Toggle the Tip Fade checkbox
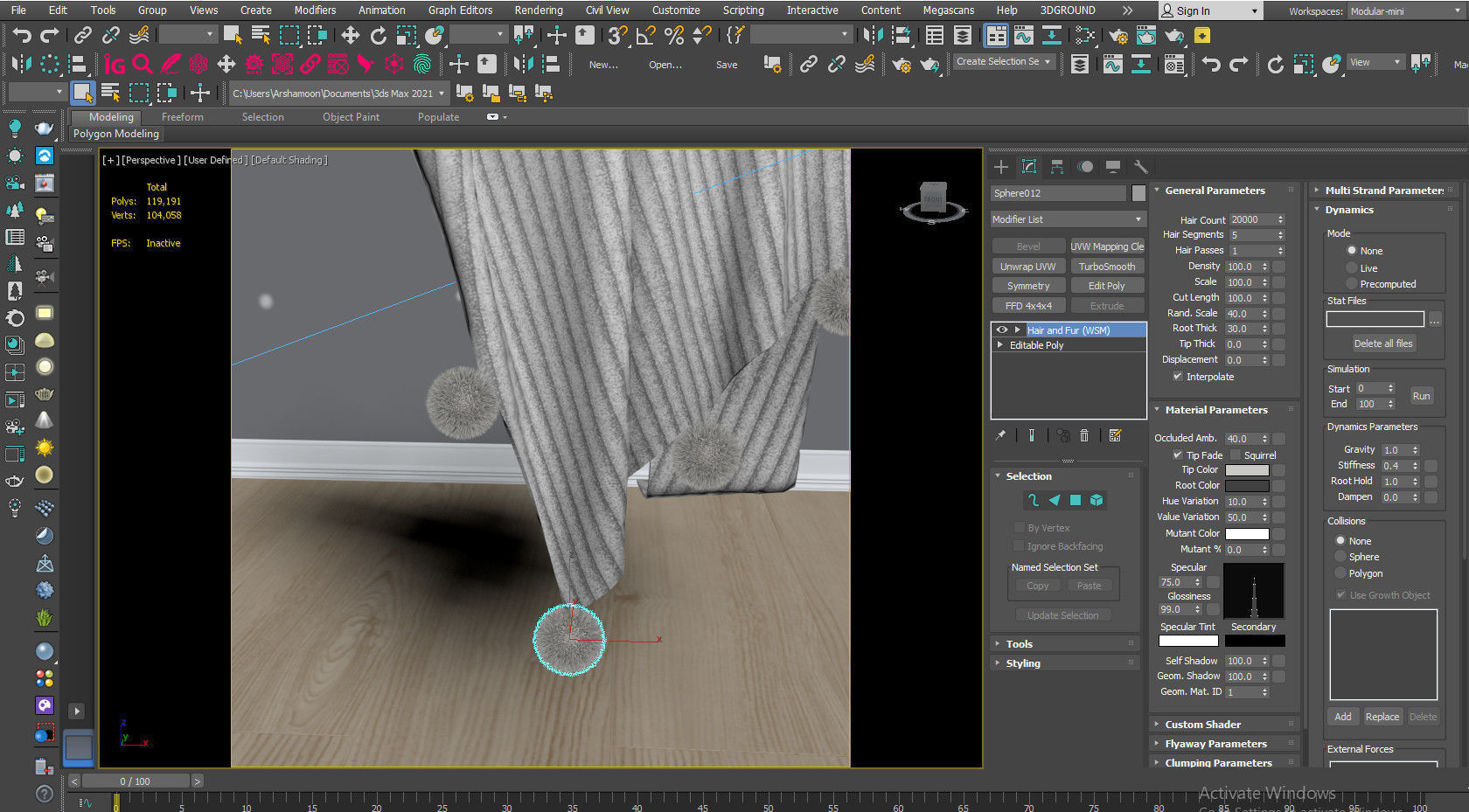The height and width of the screenshot is (812, 1469). point(1178,455)
